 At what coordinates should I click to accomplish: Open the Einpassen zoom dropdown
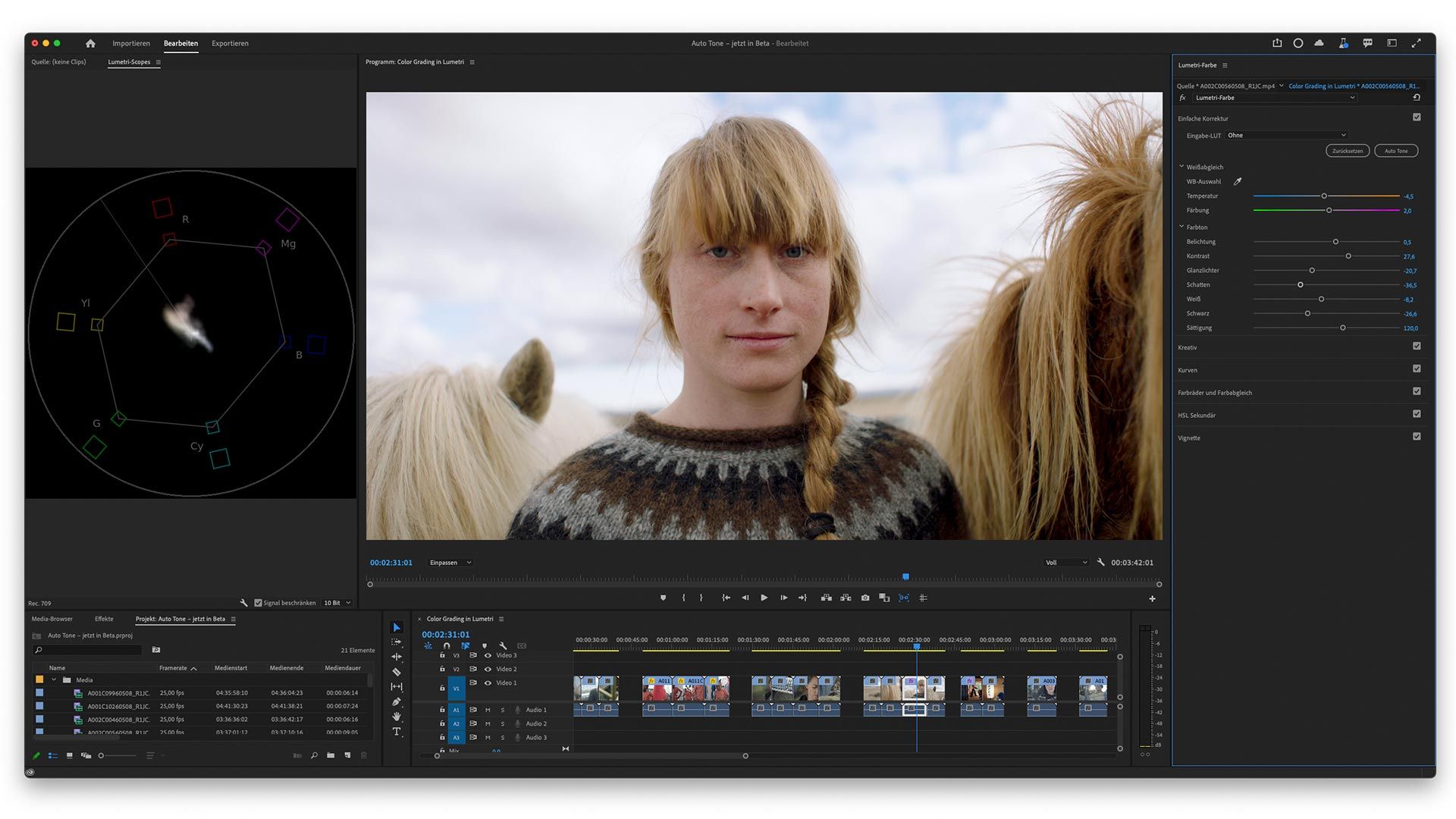(450, 563)
